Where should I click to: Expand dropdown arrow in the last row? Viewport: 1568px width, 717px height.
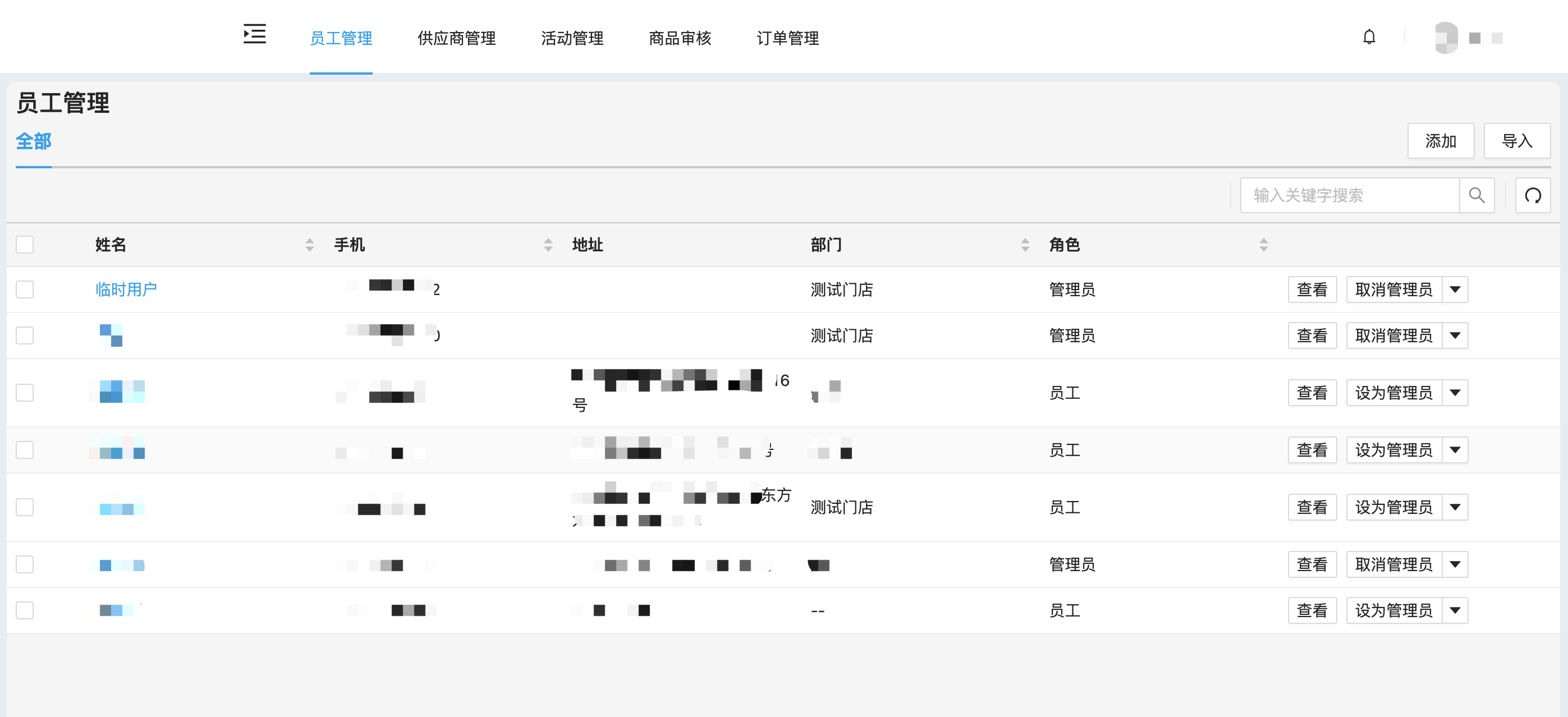pos(1454,610)
